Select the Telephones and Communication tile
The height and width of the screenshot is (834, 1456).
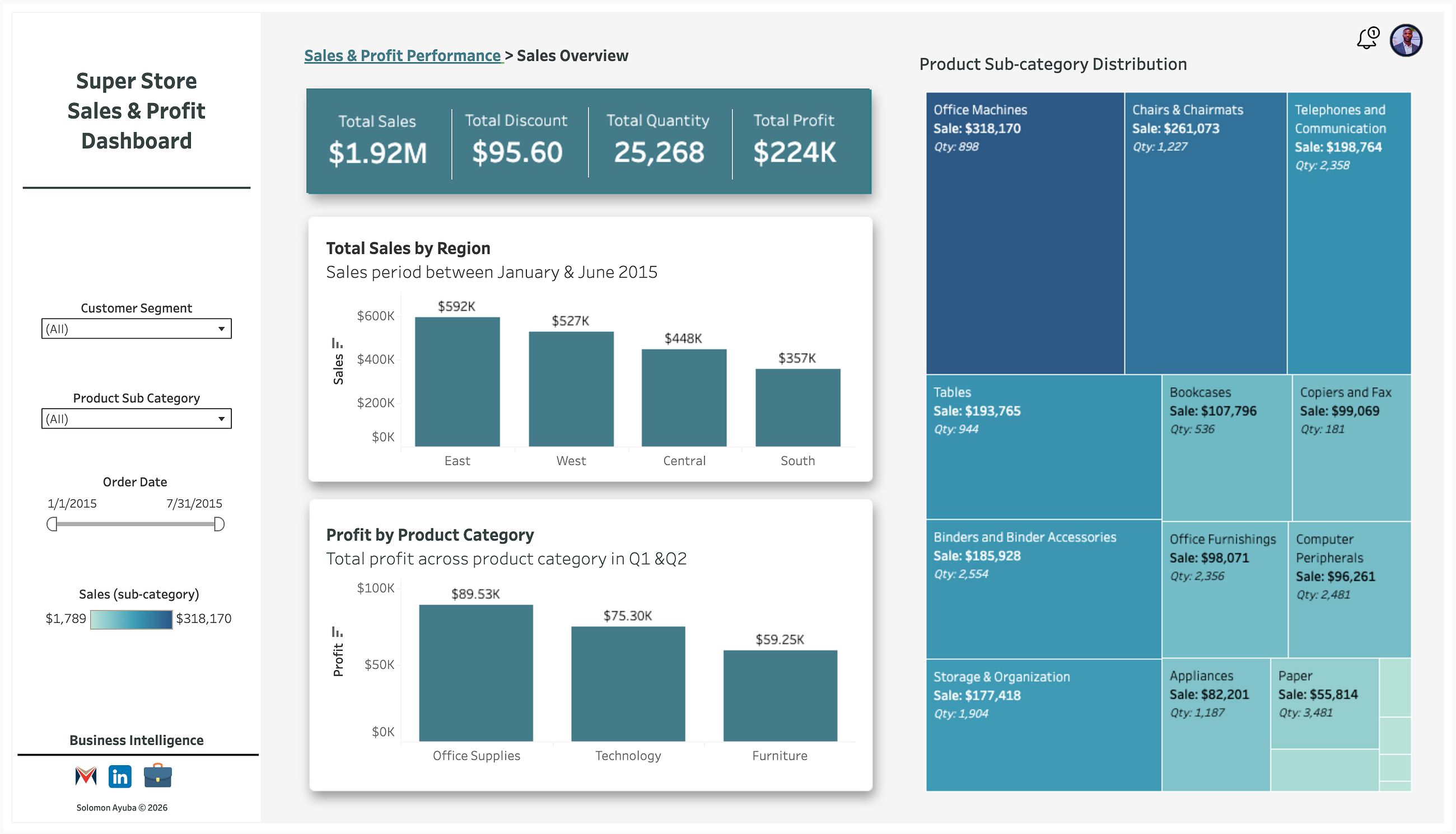pyautogui.click(x=1349, y=233)
